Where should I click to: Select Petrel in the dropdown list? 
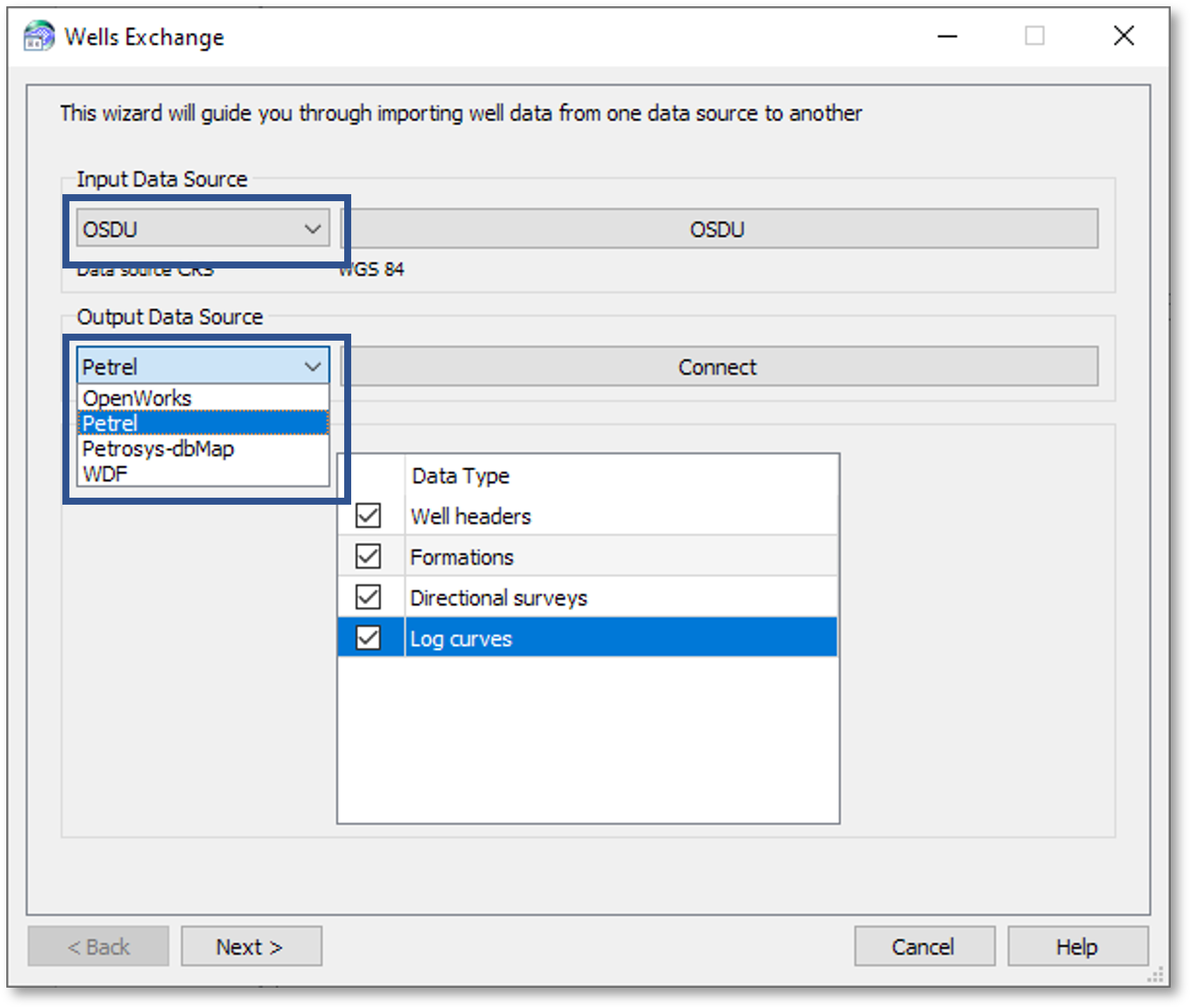pos(110,423)
